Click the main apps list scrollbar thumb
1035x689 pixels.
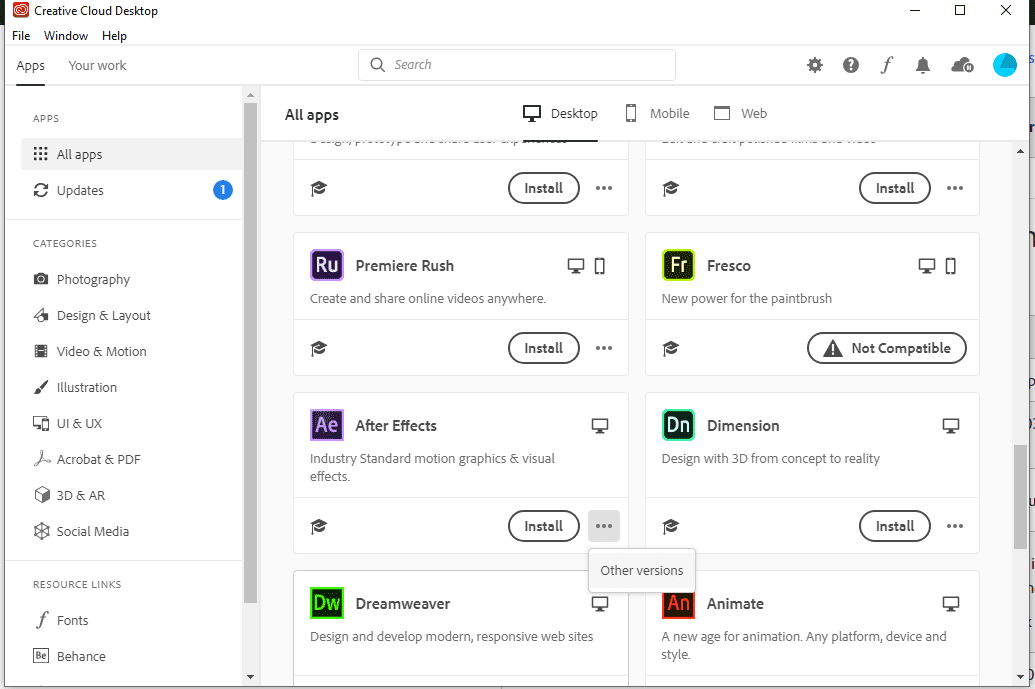coord(1020,497)
